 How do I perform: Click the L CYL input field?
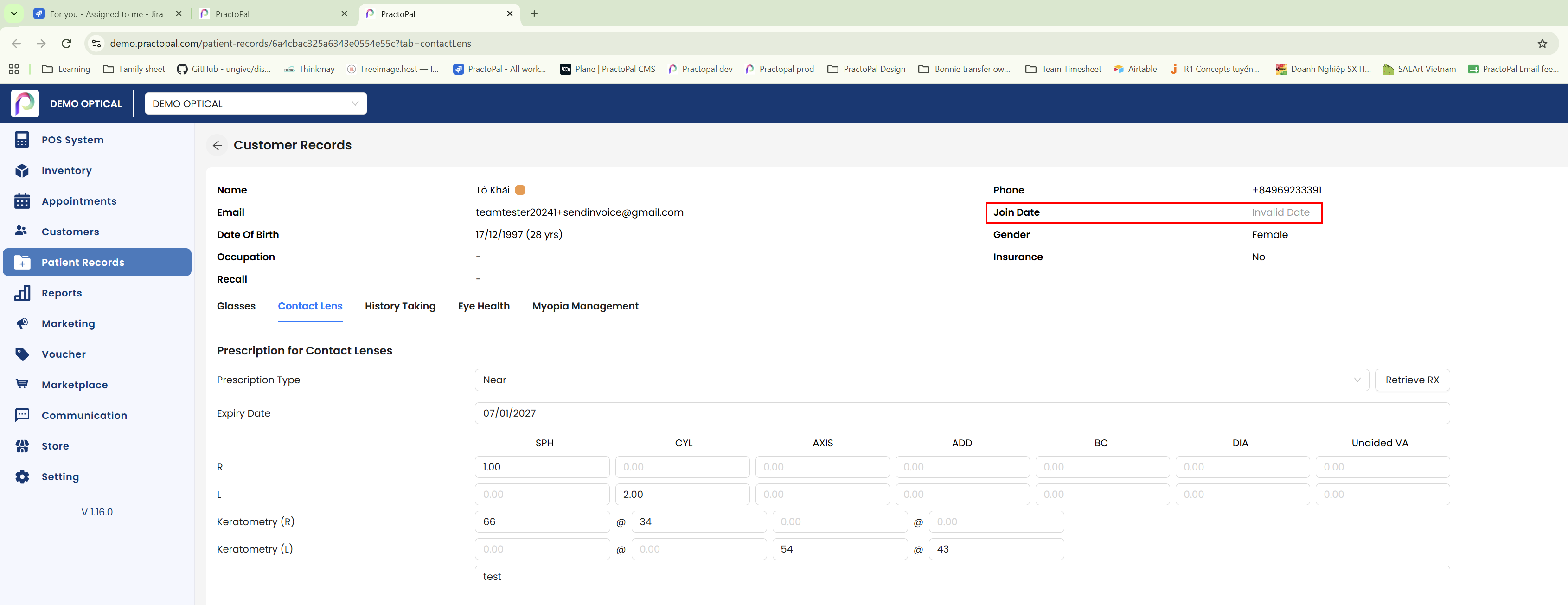click(682, 494)
